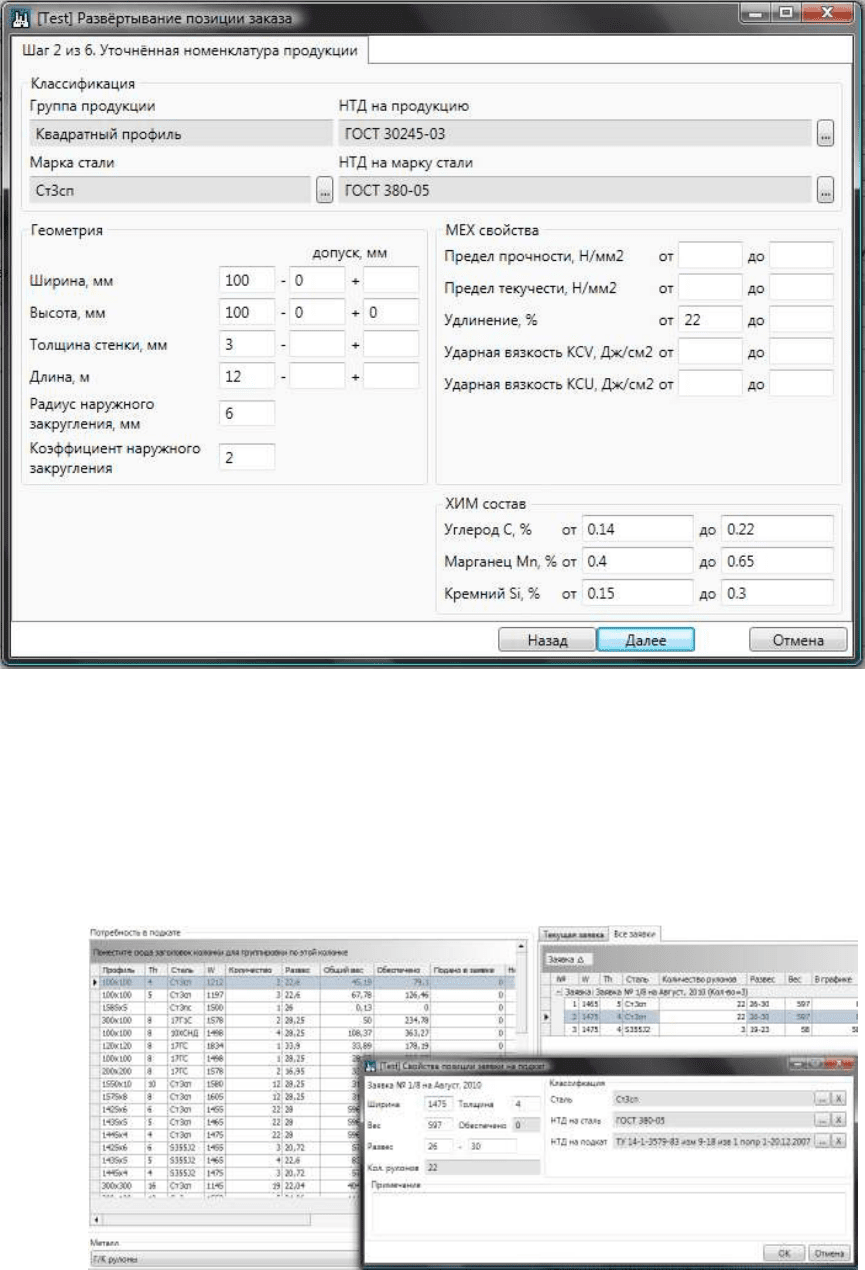Click the Предел текучести 'от' field
The width and height of the screenshot is (865, 1270).
tap(710, 288)
